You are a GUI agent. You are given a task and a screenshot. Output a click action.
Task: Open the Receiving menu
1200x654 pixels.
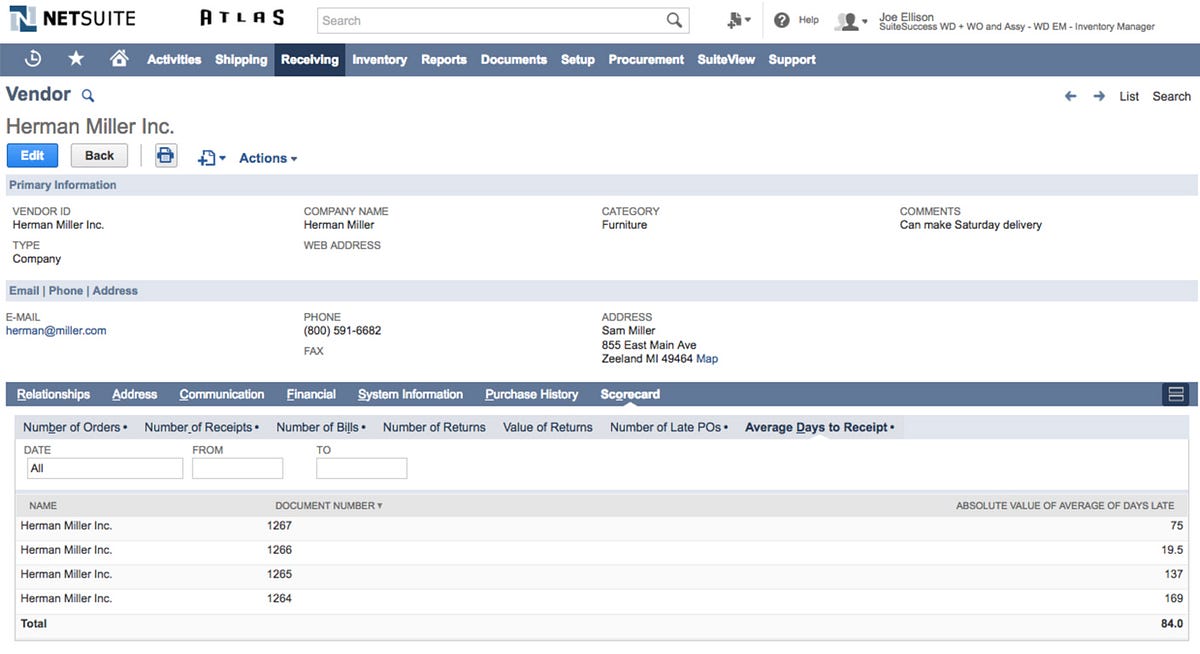coord(310,59)
